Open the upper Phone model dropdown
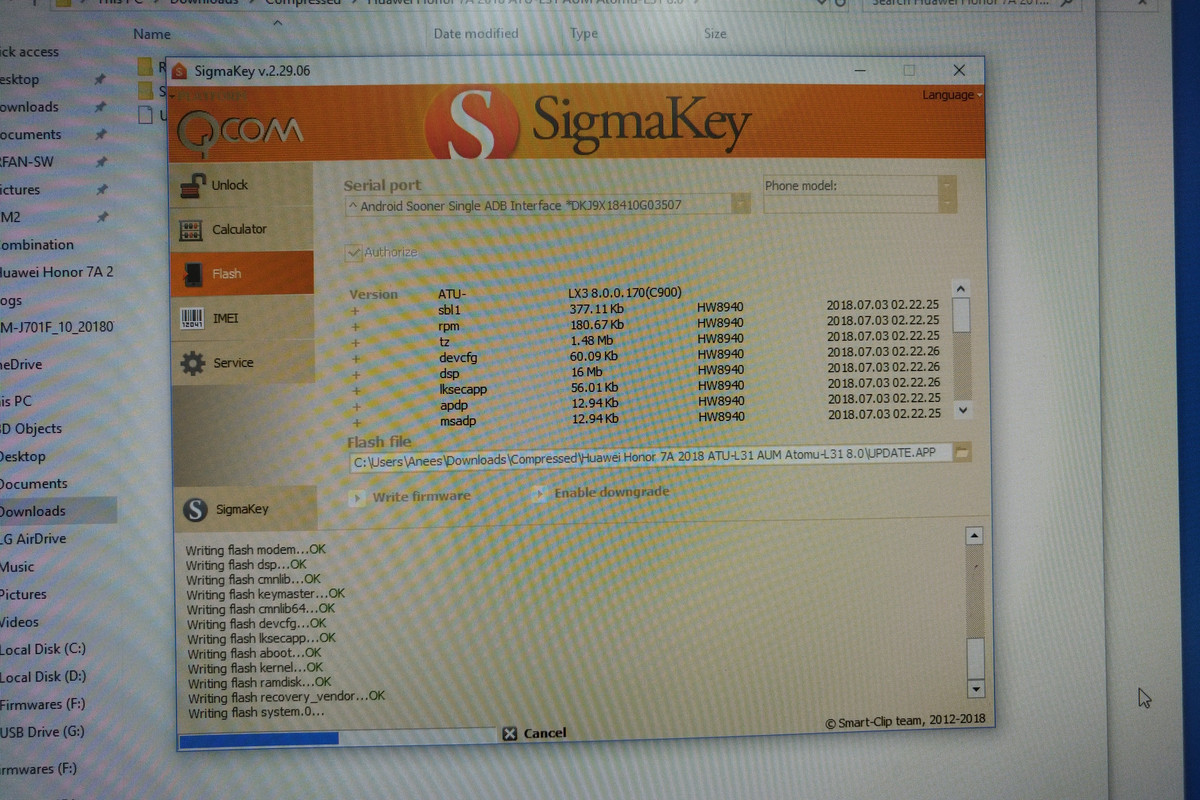Screen dimensions: 1200x800 [947, 185]
